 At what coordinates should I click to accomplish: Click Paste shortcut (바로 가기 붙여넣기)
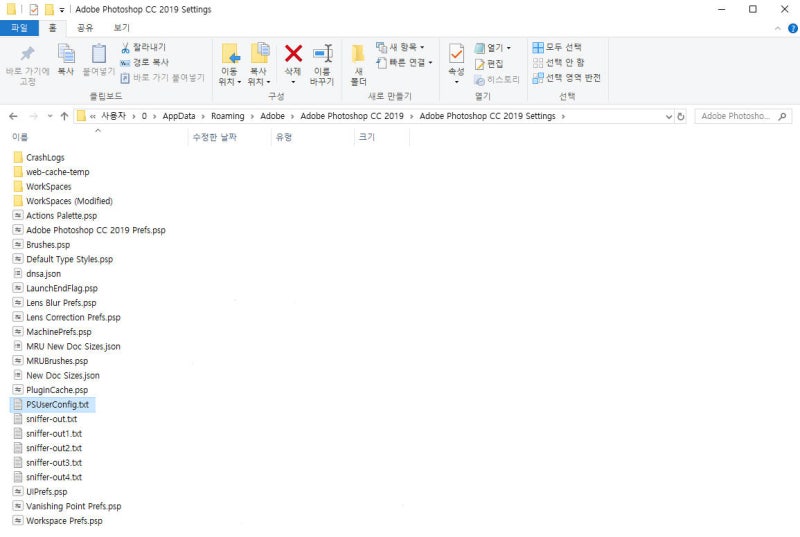point(162,78)
